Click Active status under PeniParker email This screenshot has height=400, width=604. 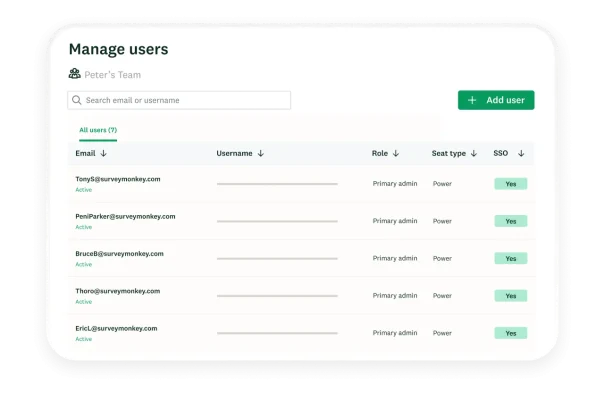tap(84, 227)
